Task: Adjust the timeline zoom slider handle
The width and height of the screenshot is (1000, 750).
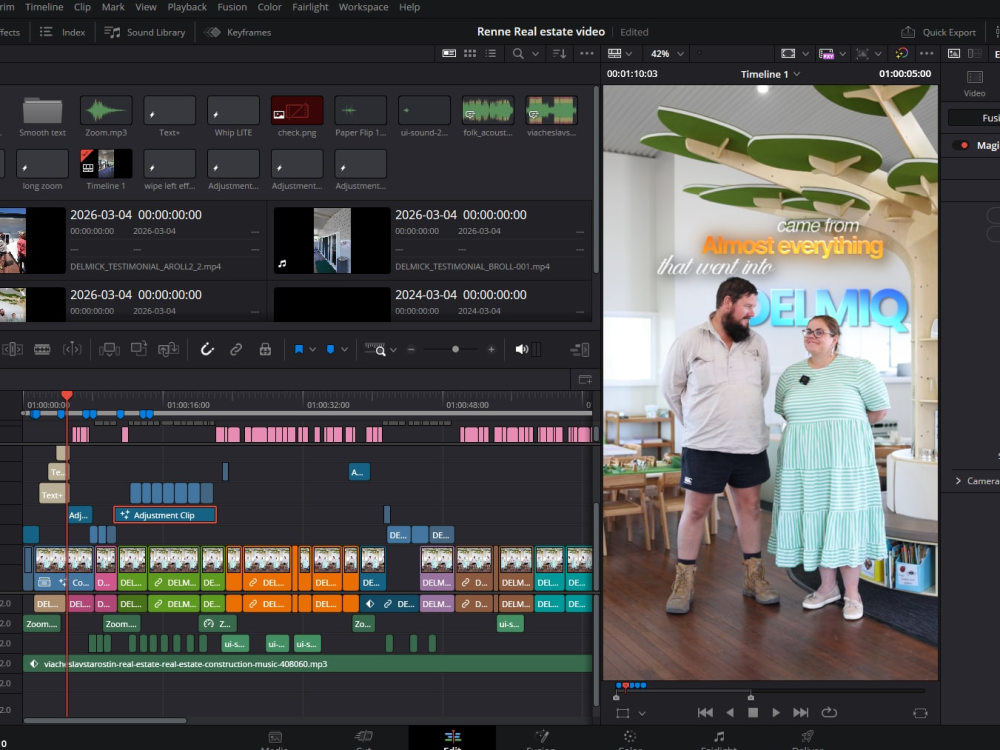Action: click(x=455, y=349)
